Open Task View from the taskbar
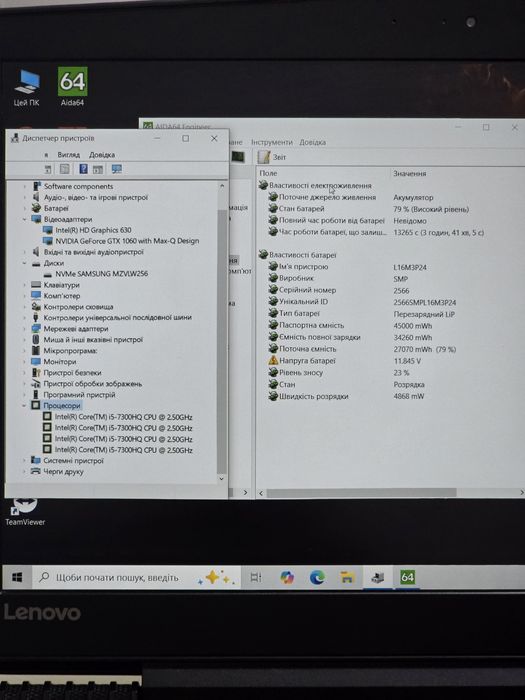Screen dimensions: 525x700 [x=256, y=577]
